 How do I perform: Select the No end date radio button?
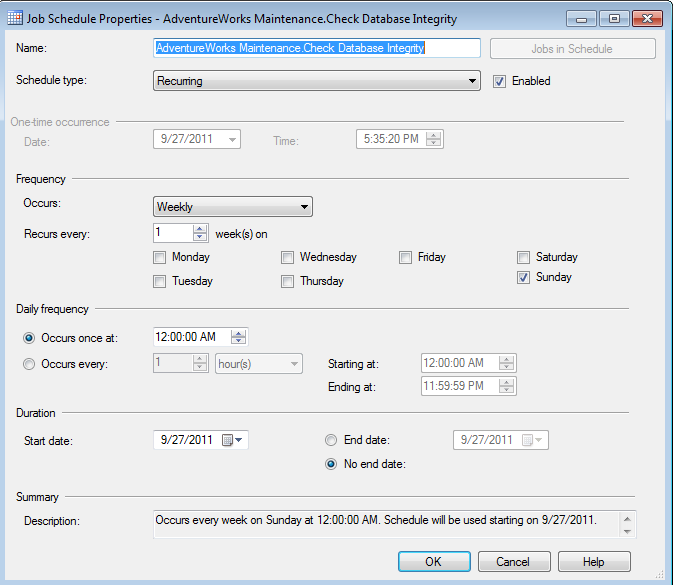pos(331,464)
